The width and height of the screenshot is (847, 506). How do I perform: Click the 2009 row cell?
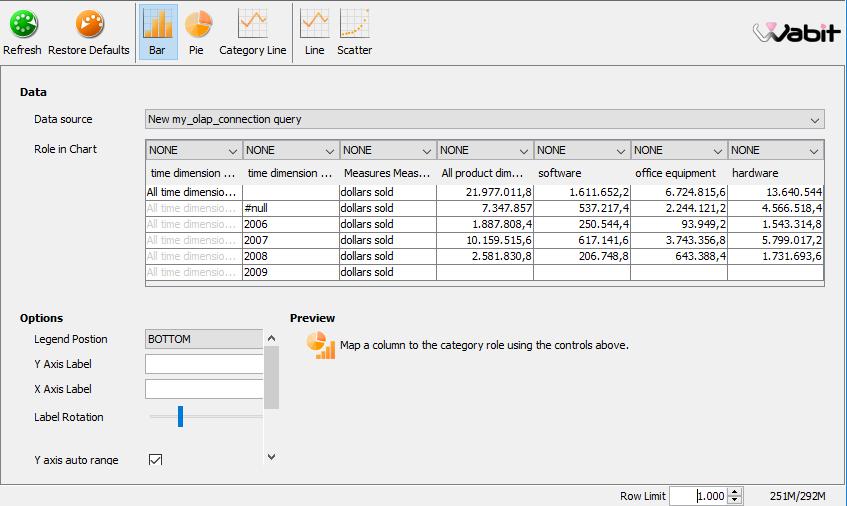(x=291, y=272)
